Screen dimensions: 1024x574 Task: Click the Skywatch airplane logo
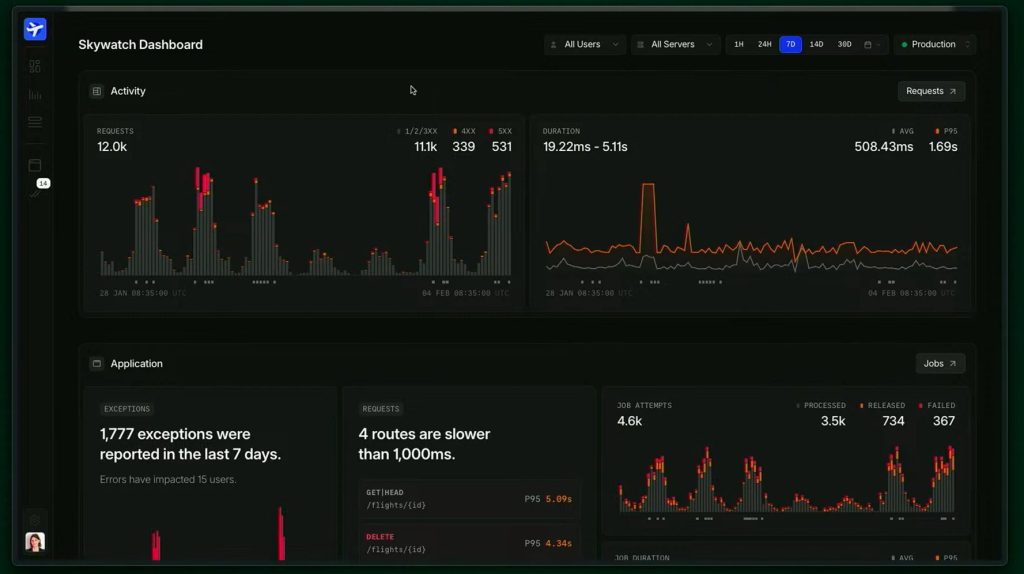click(x=35, y=29)
